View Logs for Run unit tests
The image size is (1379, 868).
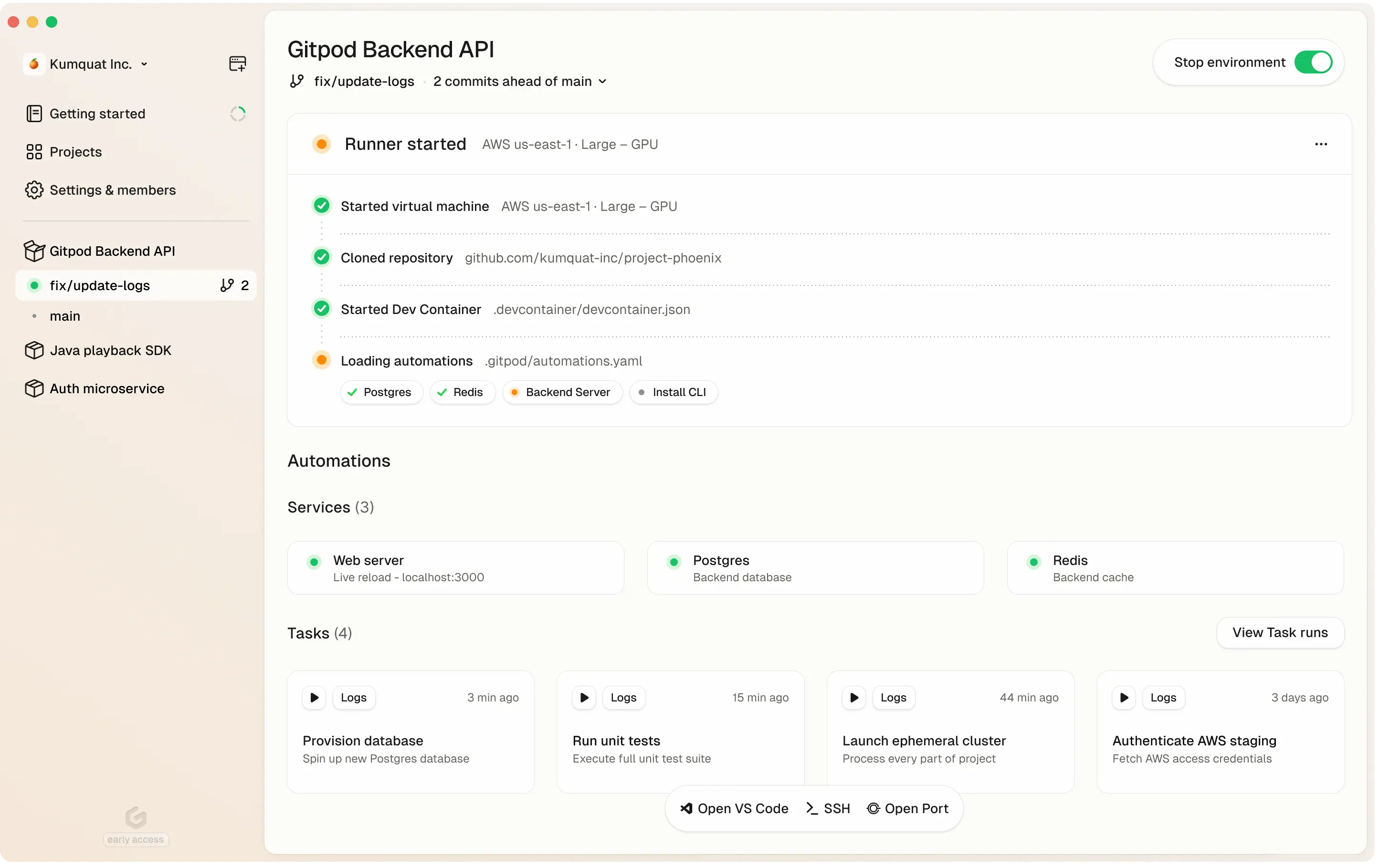pos(623,698)
